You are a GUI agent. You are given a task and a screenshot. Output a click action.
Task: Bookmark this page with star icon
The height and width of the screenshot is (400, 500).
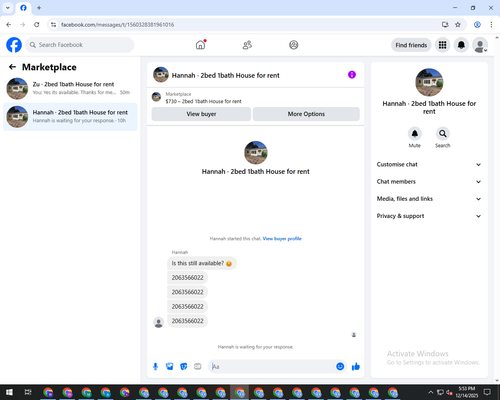(458, 25)
